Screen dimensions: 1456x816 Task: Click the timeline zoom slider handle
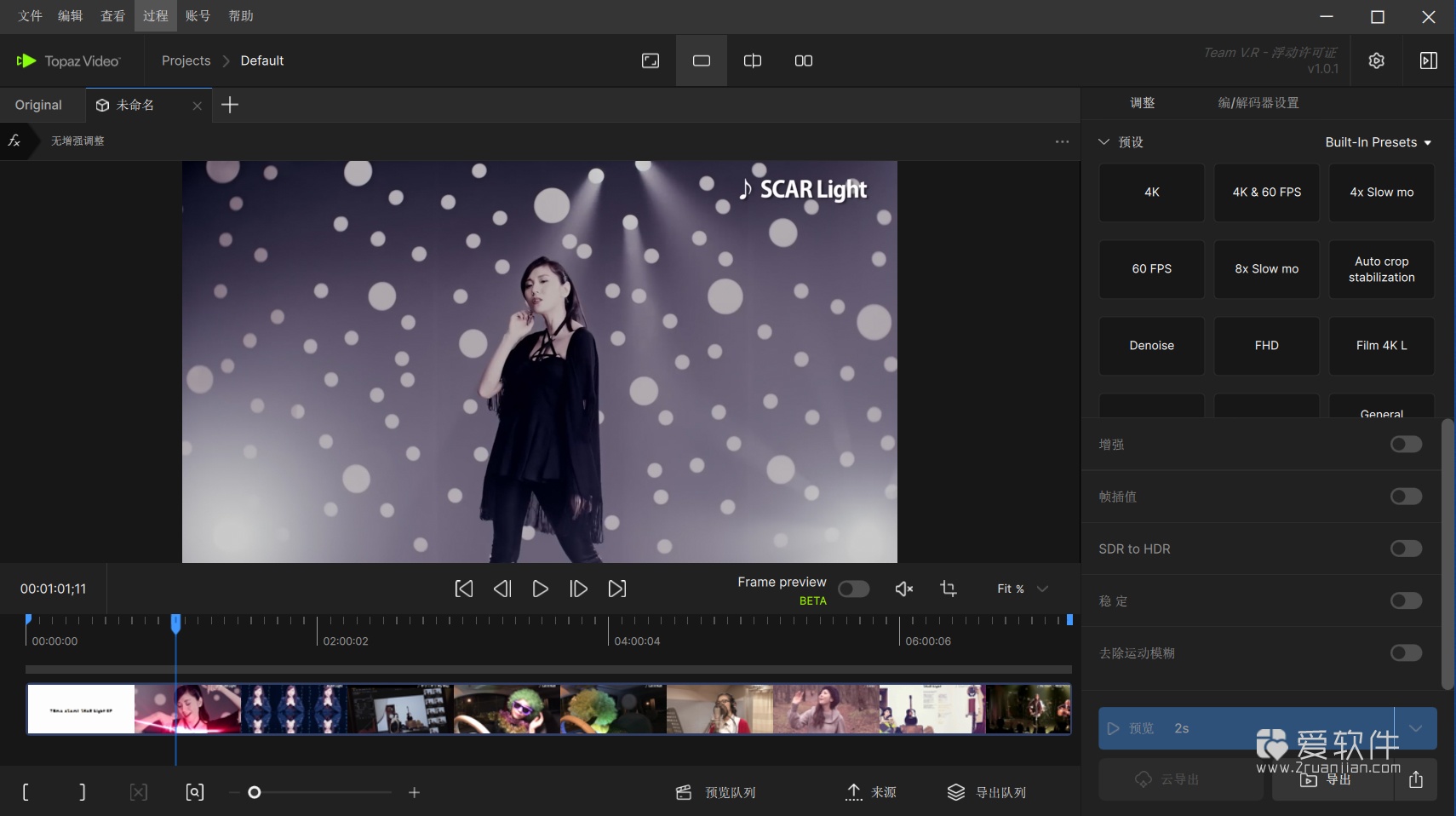[254, 792]
